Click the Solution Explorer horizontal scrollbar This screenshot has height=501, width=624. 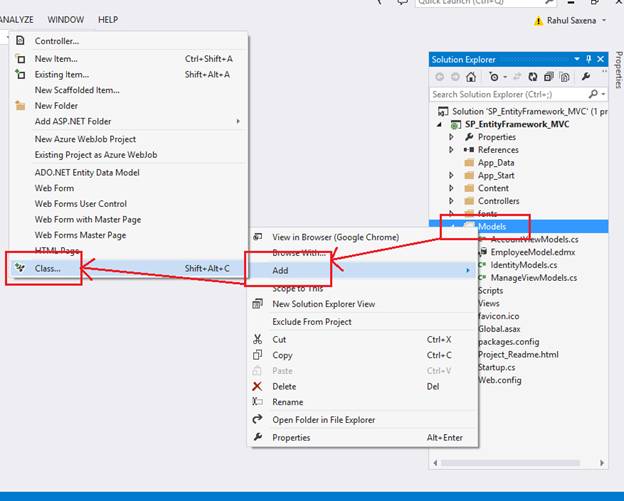pyautogui.click(x=510, y=463)
